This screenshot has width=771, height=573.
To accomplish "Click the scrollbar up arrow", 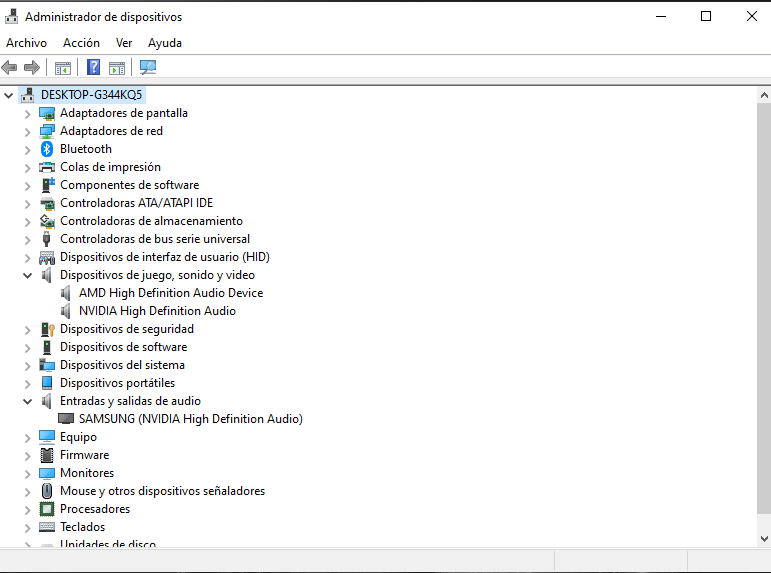I will (x=764, y=95).
